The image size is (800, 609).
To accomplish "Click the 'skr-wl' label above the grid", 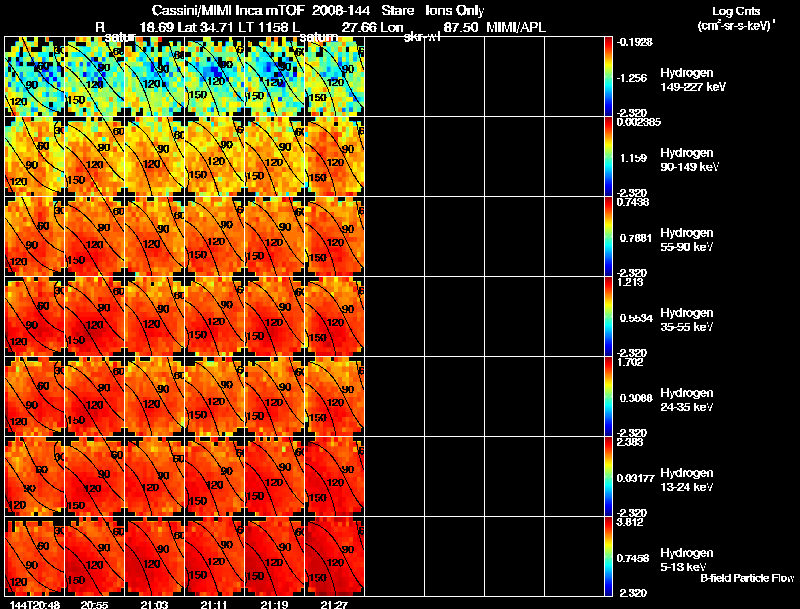I will [x=422, y=38].
